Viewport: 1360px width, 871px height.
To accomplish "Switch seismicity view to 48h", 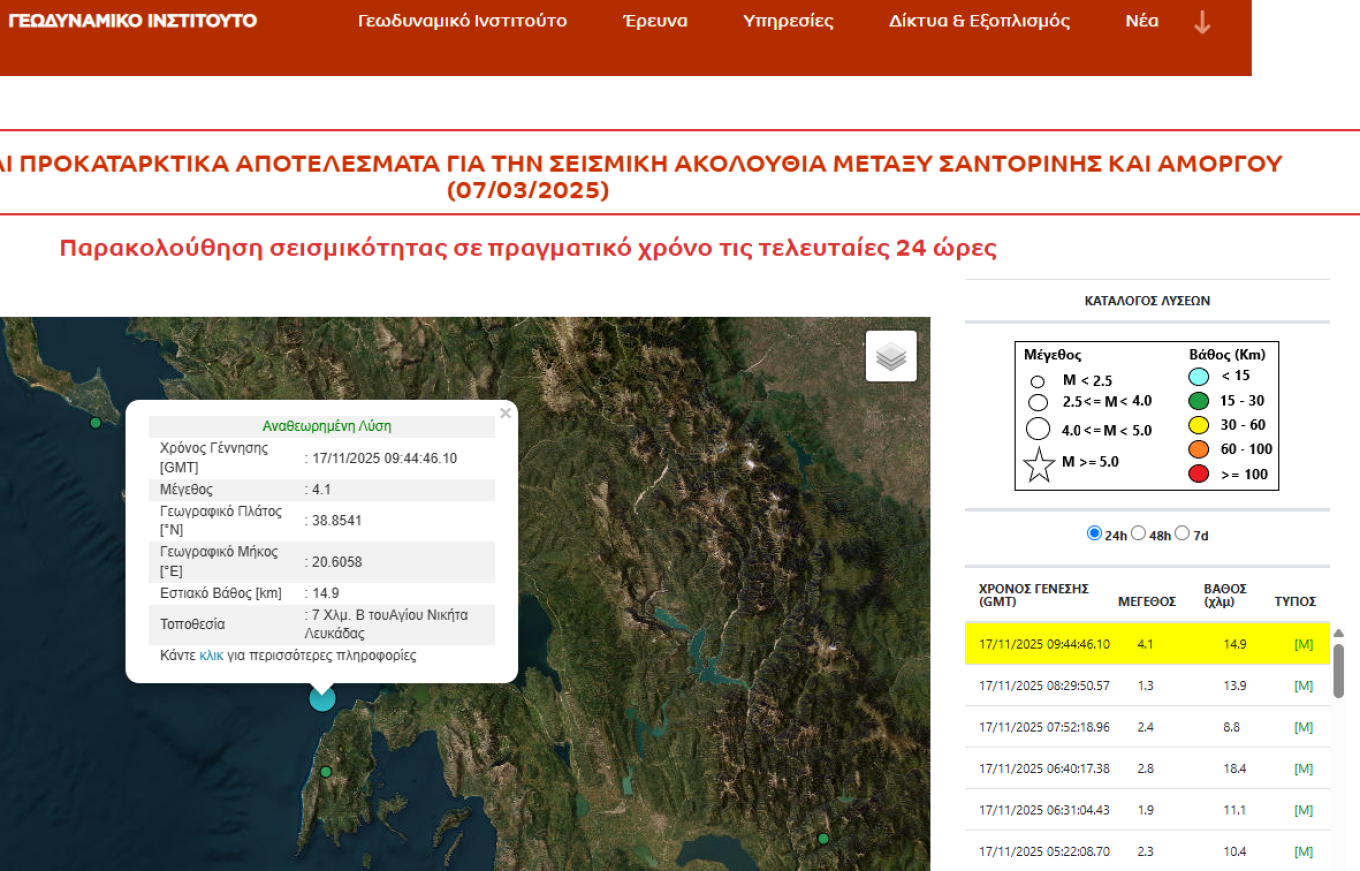I will tap(1138, 533).
